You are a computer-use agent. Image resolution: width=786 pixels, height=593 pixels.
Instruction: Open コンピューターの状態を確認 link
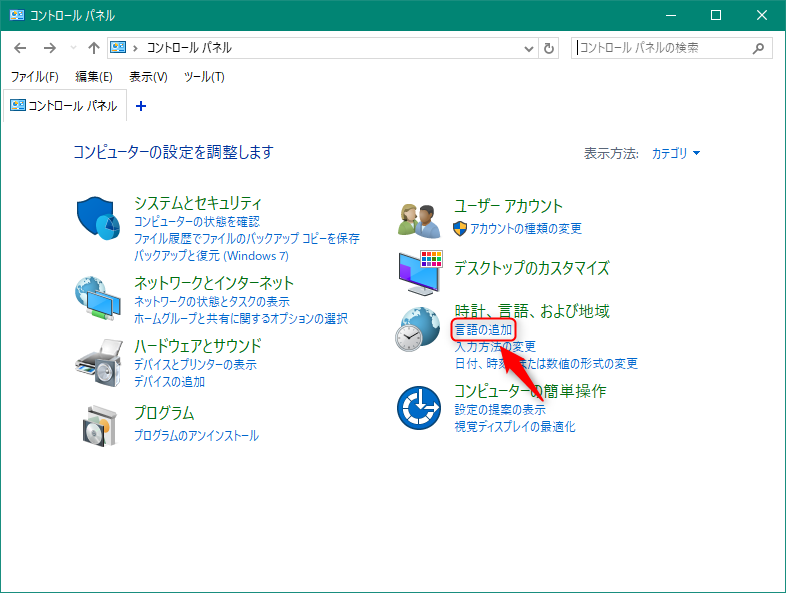[x=196, y=222]
